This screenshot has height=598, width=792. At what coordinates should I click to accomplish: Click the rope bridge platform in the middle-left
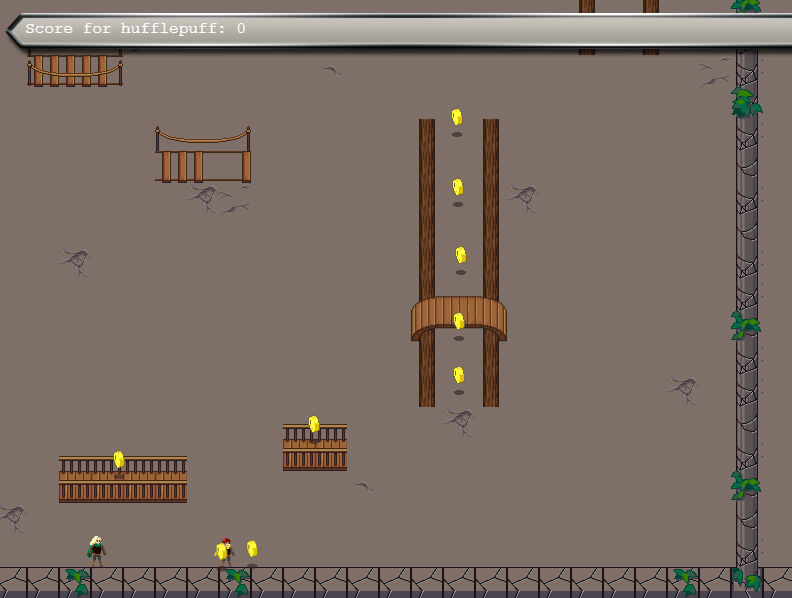tap(203, 155)
